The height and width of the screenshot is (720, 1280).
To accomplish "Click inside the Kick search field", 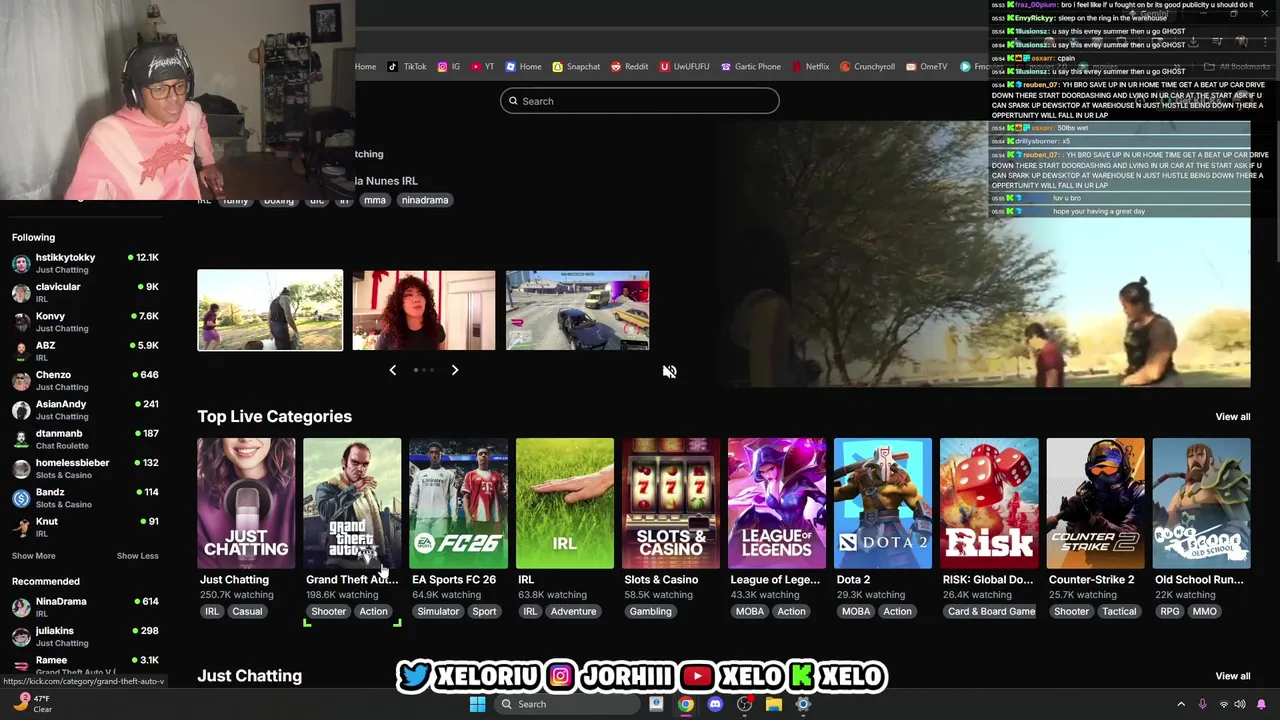I will (640, 101).
